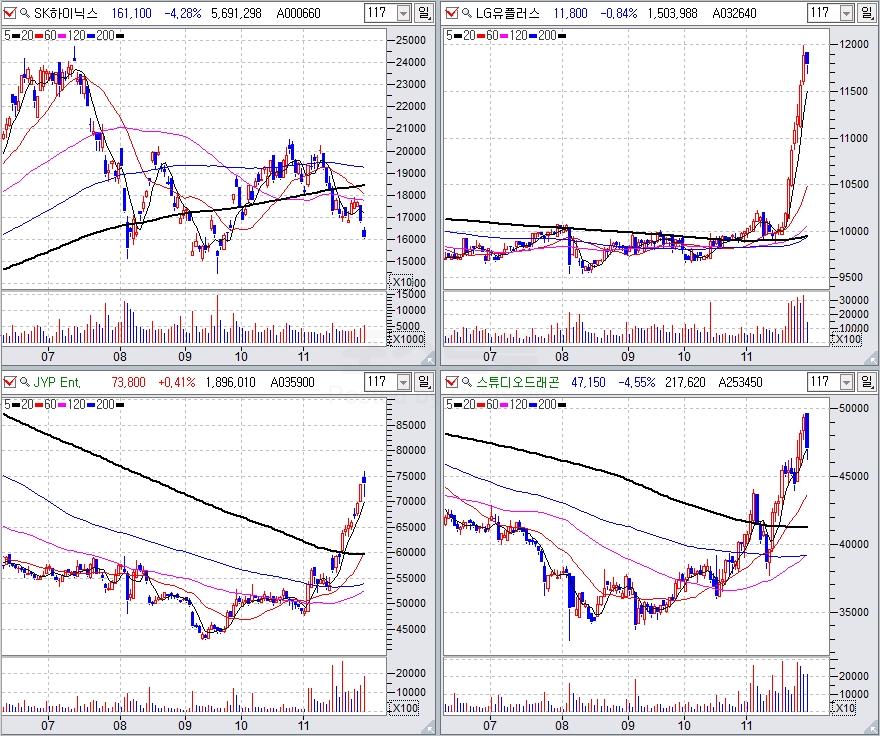Open stock search next to 스튜디오드래곤
This screenshot has height=736, width=880.
(x=466, y=381)
